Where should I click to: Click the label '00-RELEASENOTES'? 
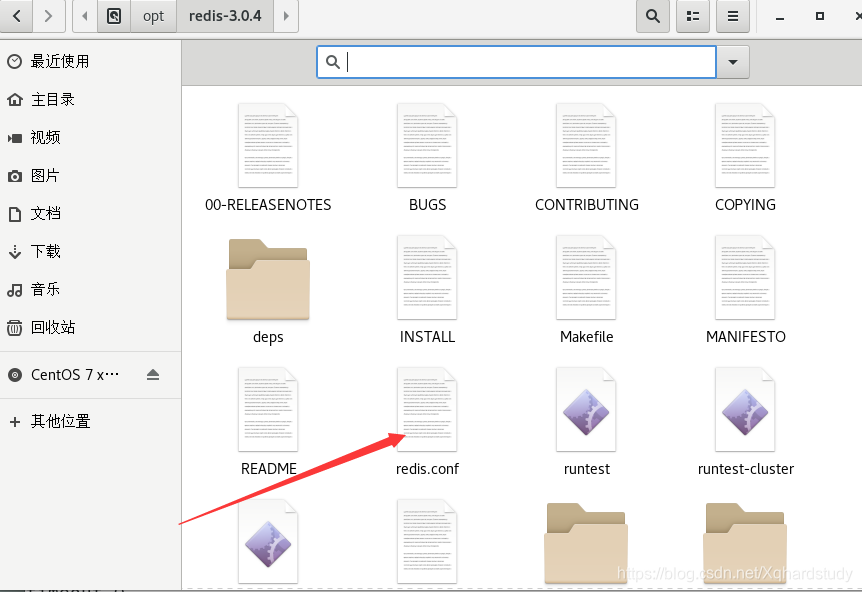268,205
